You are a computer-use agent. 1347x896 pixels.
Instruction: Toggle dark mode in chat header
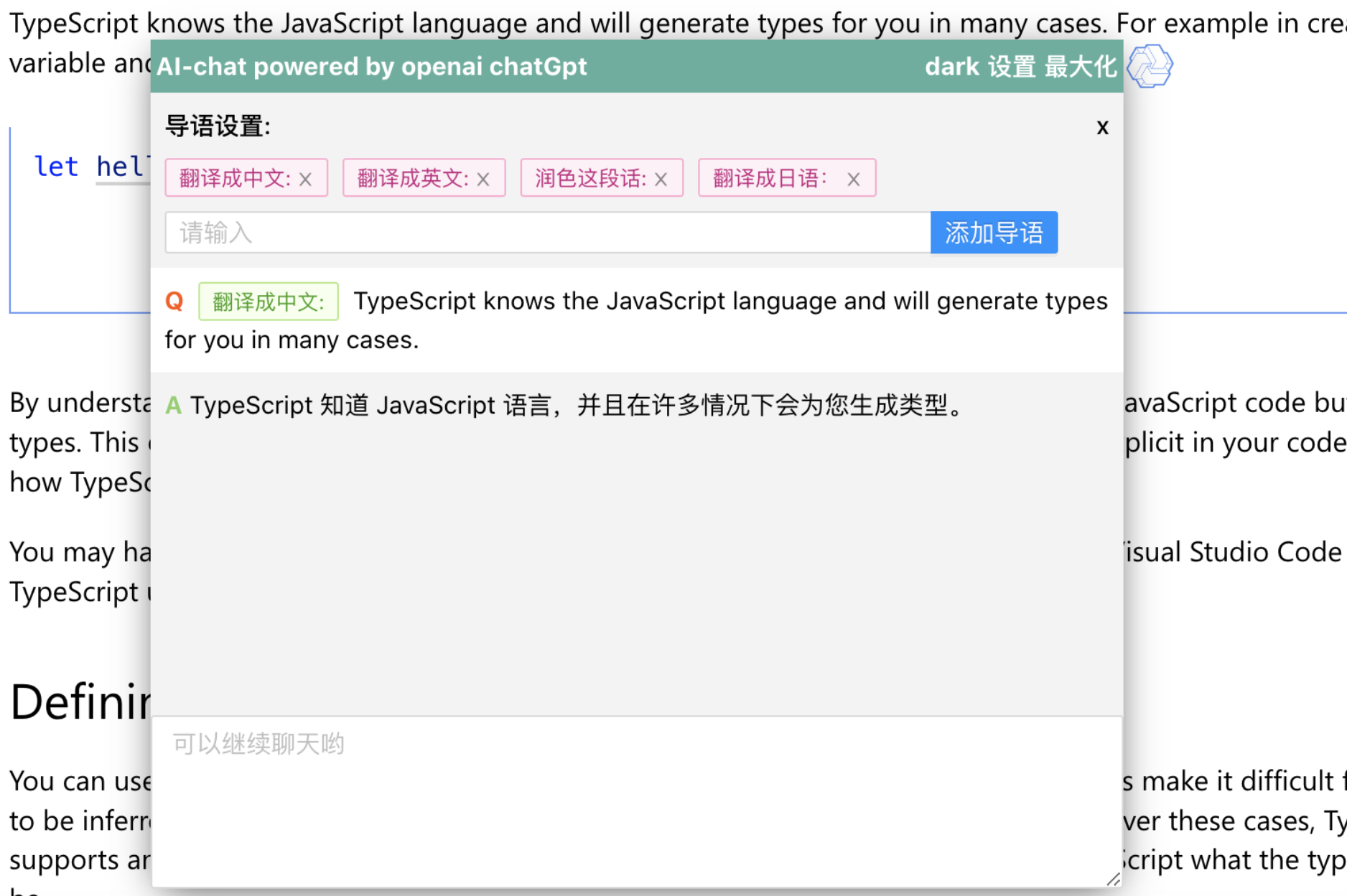click(952, 67)
